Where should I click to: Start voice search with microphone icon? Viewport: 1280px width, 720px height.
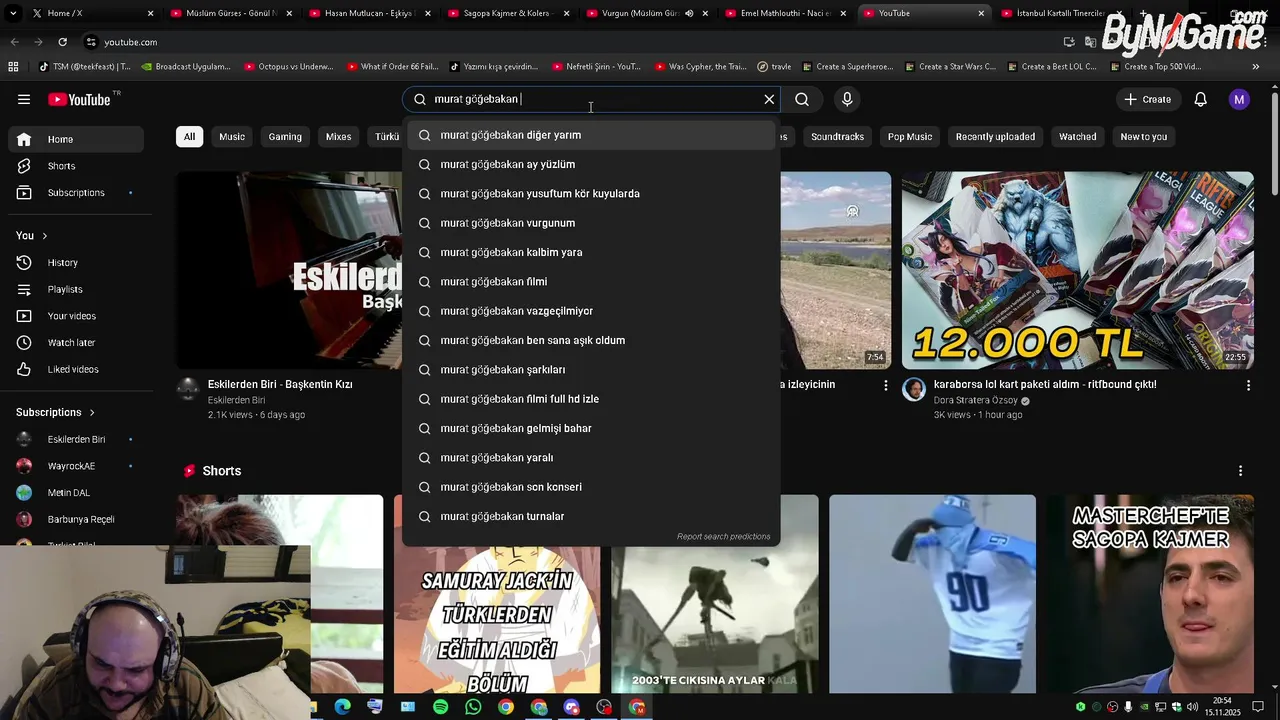click(x=847, y=99)
